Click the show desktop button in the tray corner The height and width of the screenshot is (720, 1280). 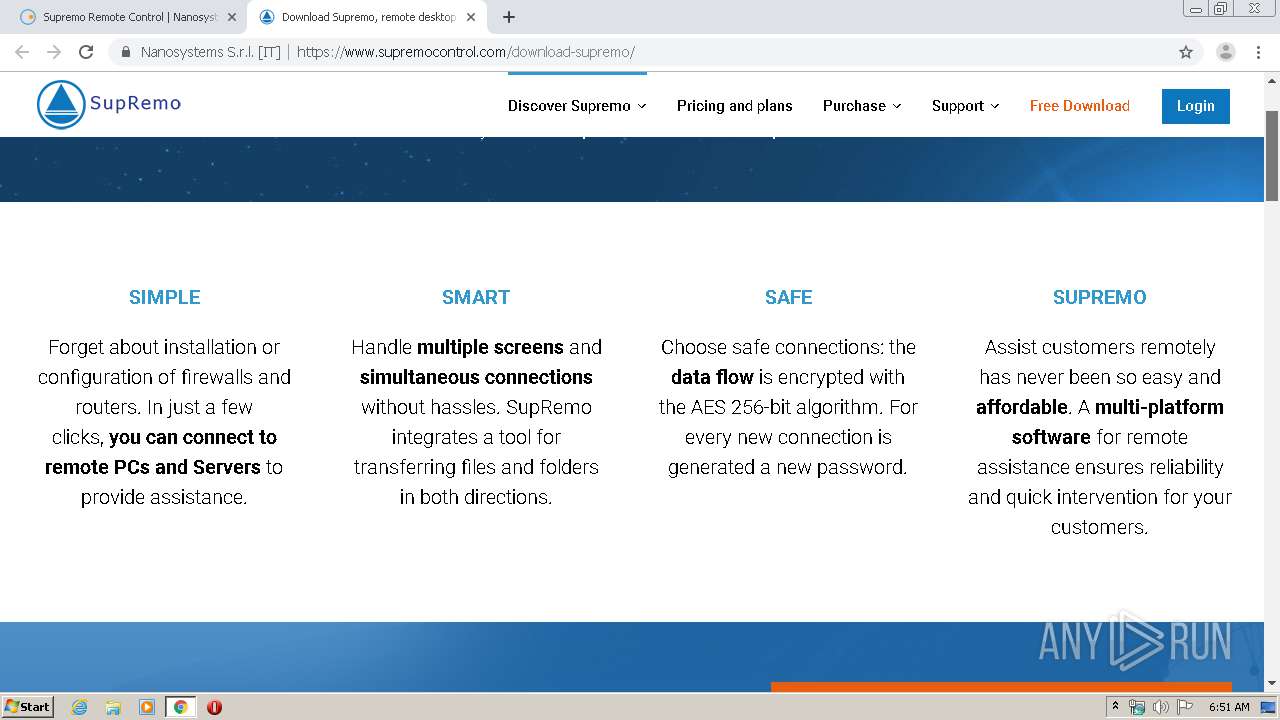1268,707
